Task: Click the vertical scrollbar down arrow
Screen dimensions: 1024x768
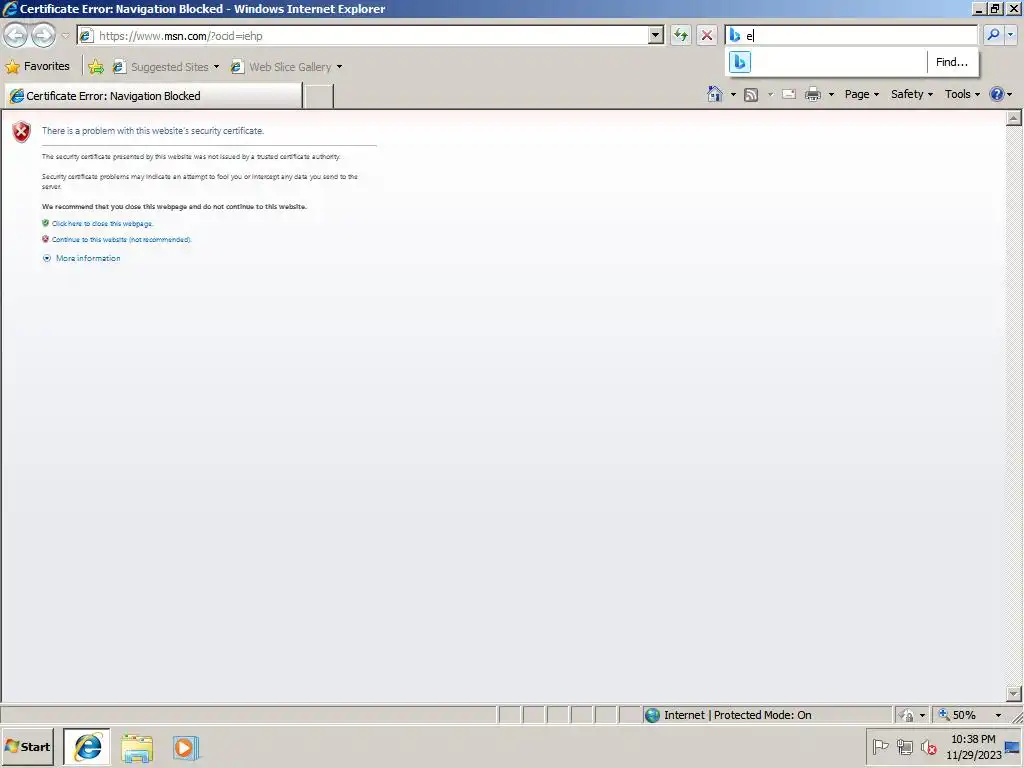Action: [x=1014, y=694]
